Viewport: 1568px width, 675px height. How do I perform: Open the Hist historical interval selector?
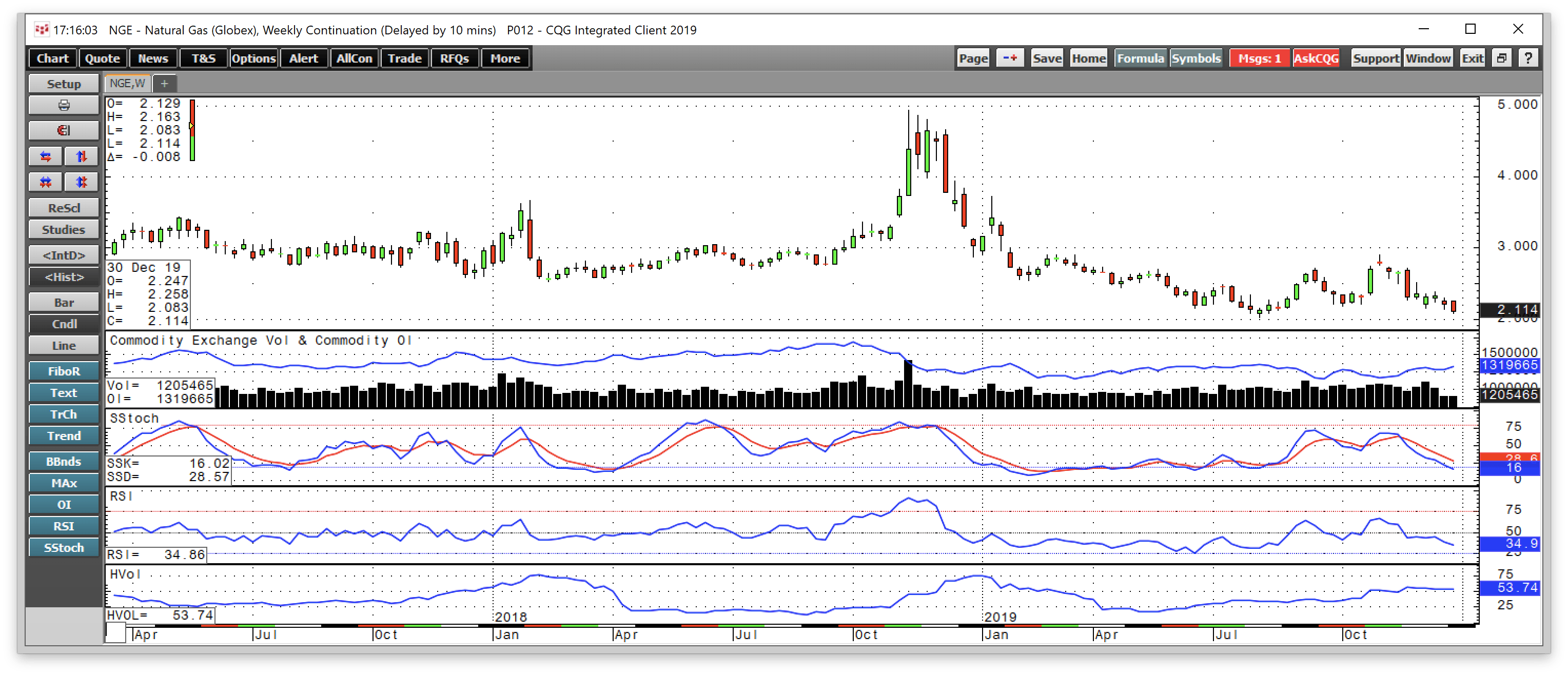[x=63, y=277]
